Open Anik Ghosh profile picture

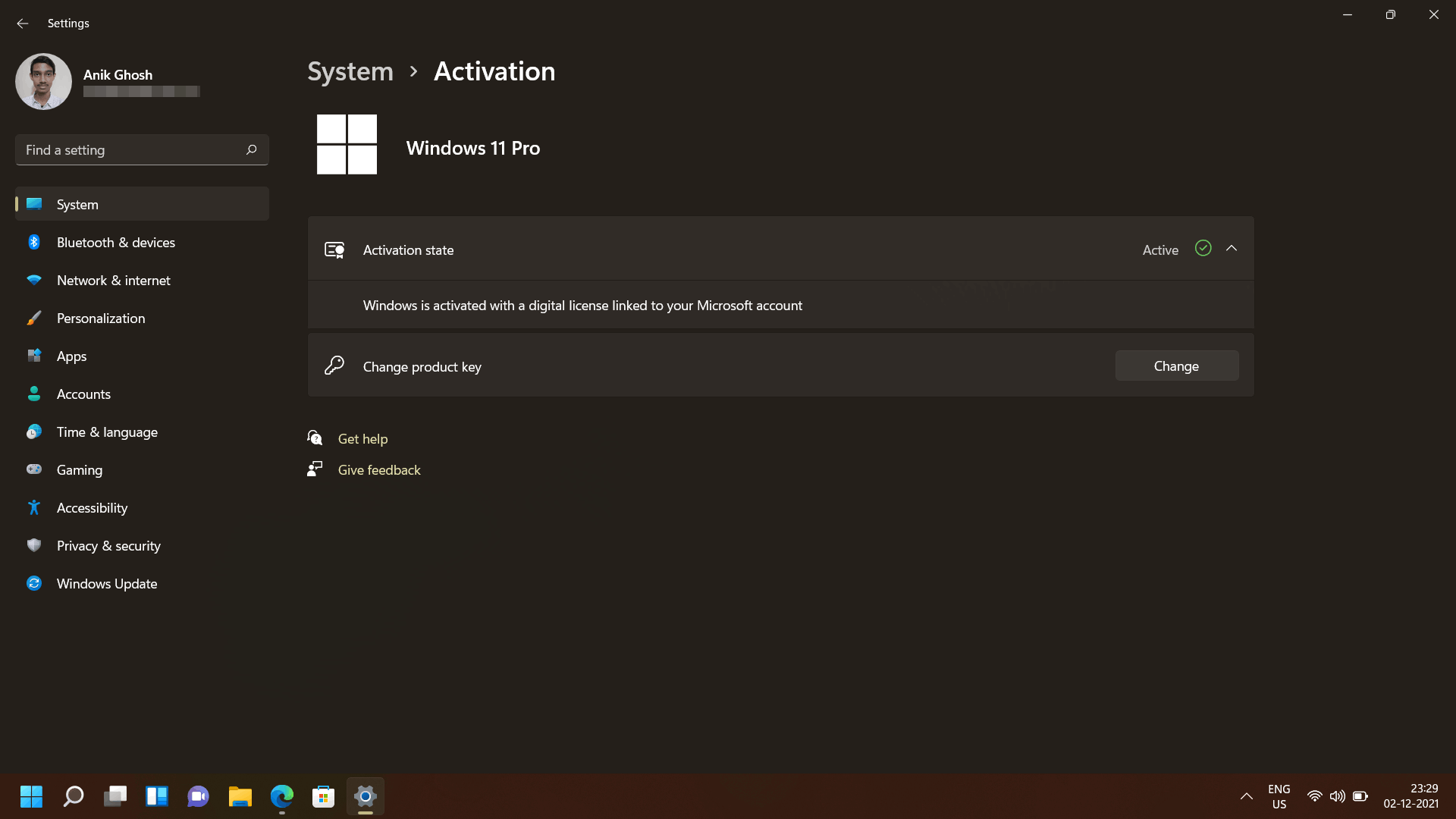pyautogui.click(x=43, y=81)
